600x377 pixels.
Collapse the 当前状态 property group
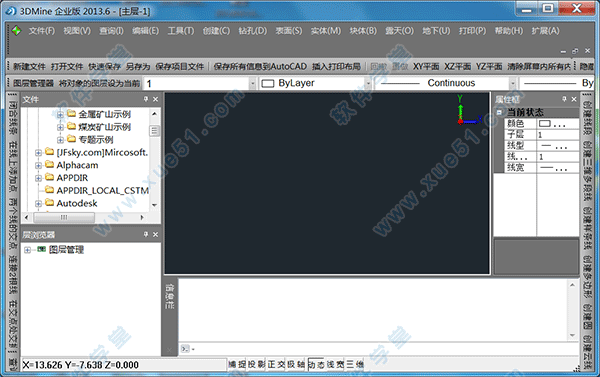click(x=499, y=113)
